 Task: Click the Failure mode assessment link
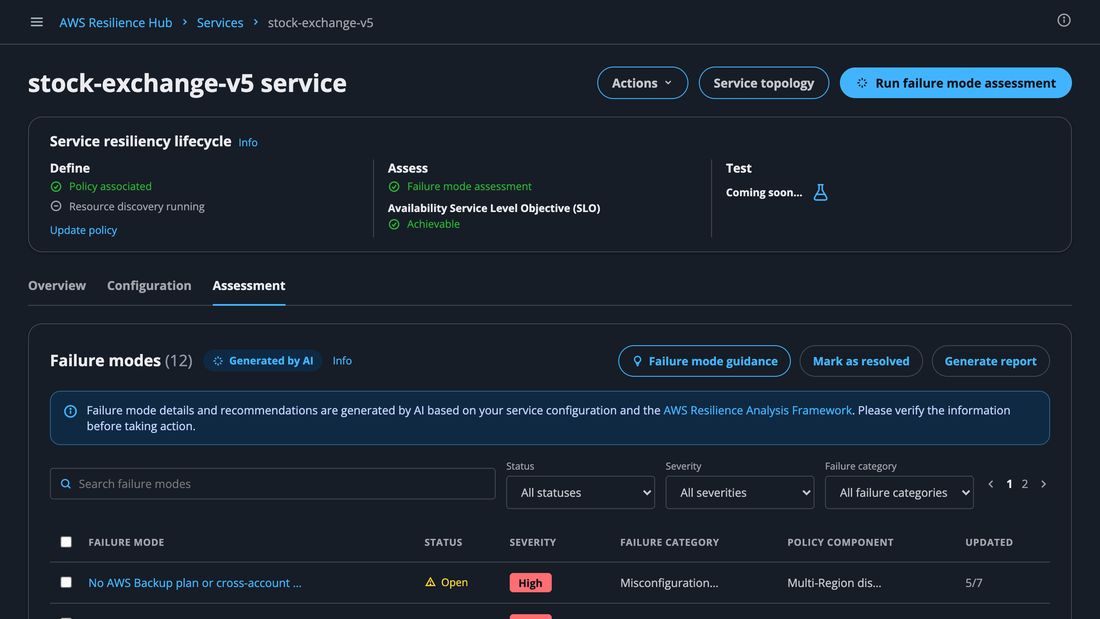coord(469,187)
